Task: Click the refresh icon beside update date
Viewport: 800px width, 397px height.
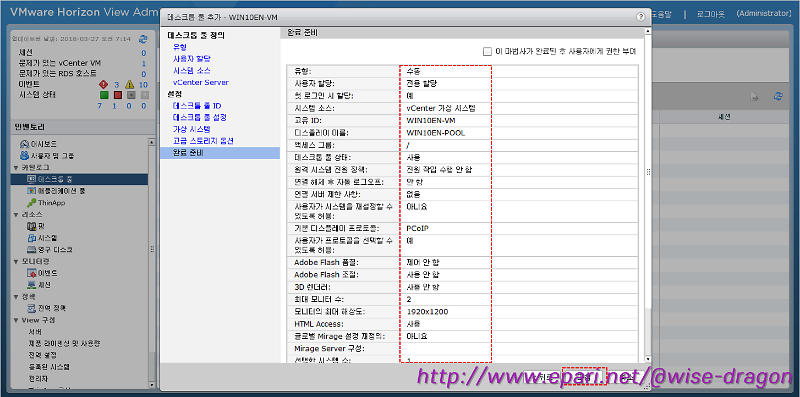Action: click(143, 39)
